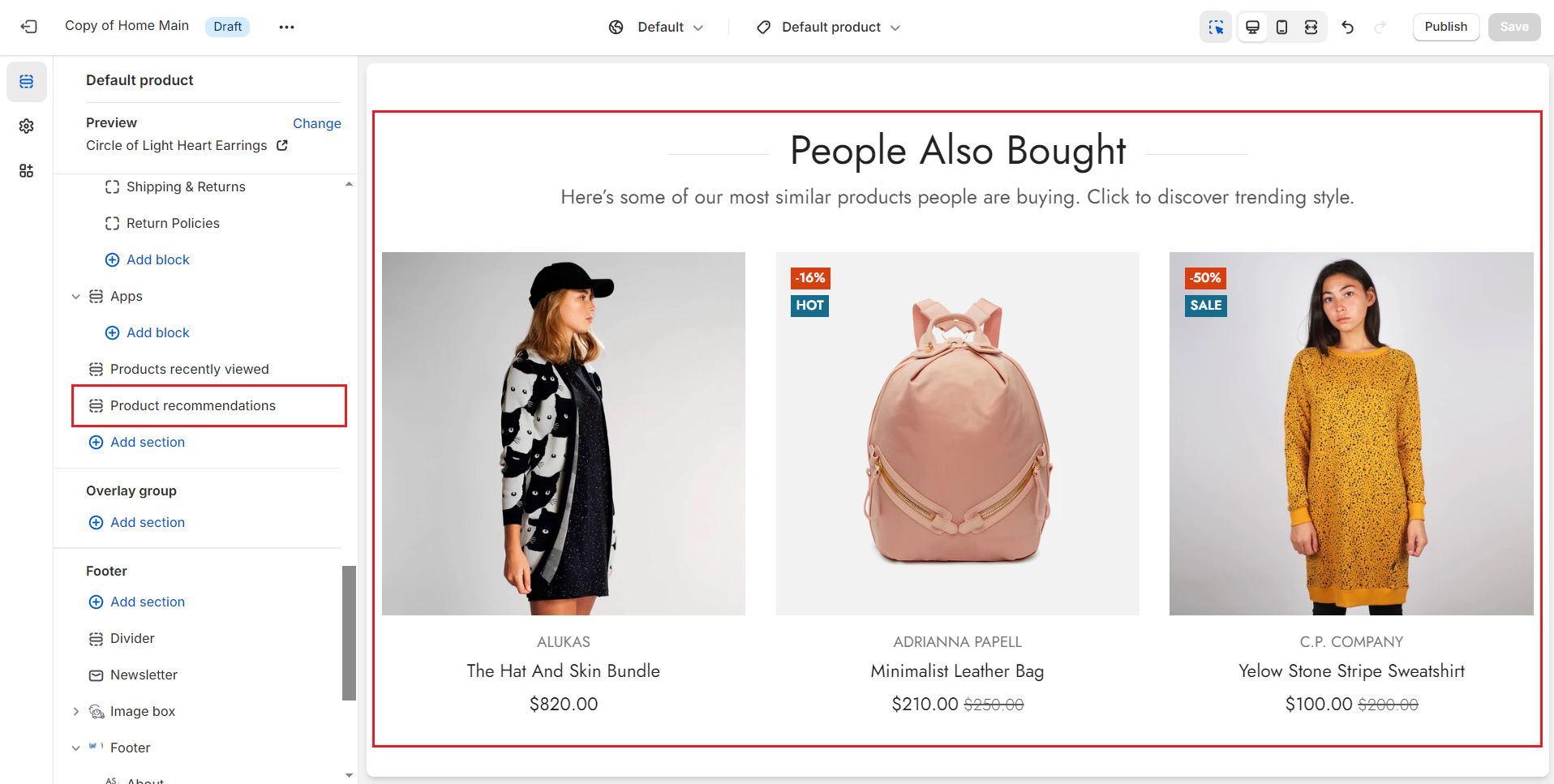Viewport: 1554px width, 784px height.
Task: Click the Minimalist Leather Bag product image
Action: [x=957, y=434]
